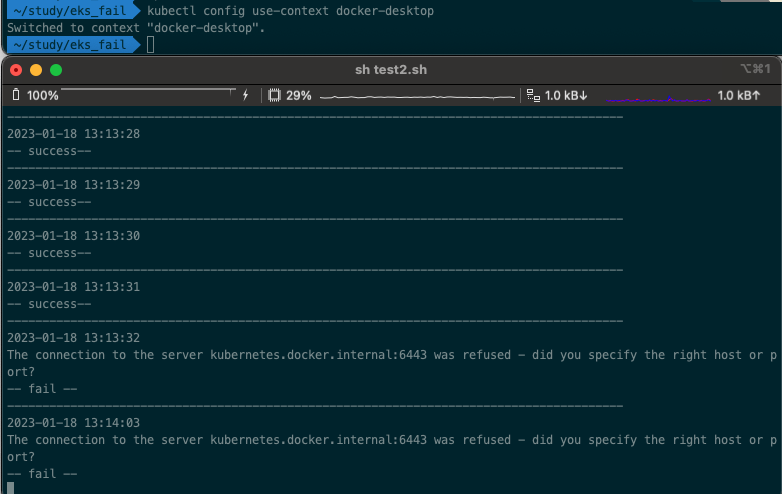Click success line below 13:13:30
This screenshot has width=782, height=494.
point(49,253)
